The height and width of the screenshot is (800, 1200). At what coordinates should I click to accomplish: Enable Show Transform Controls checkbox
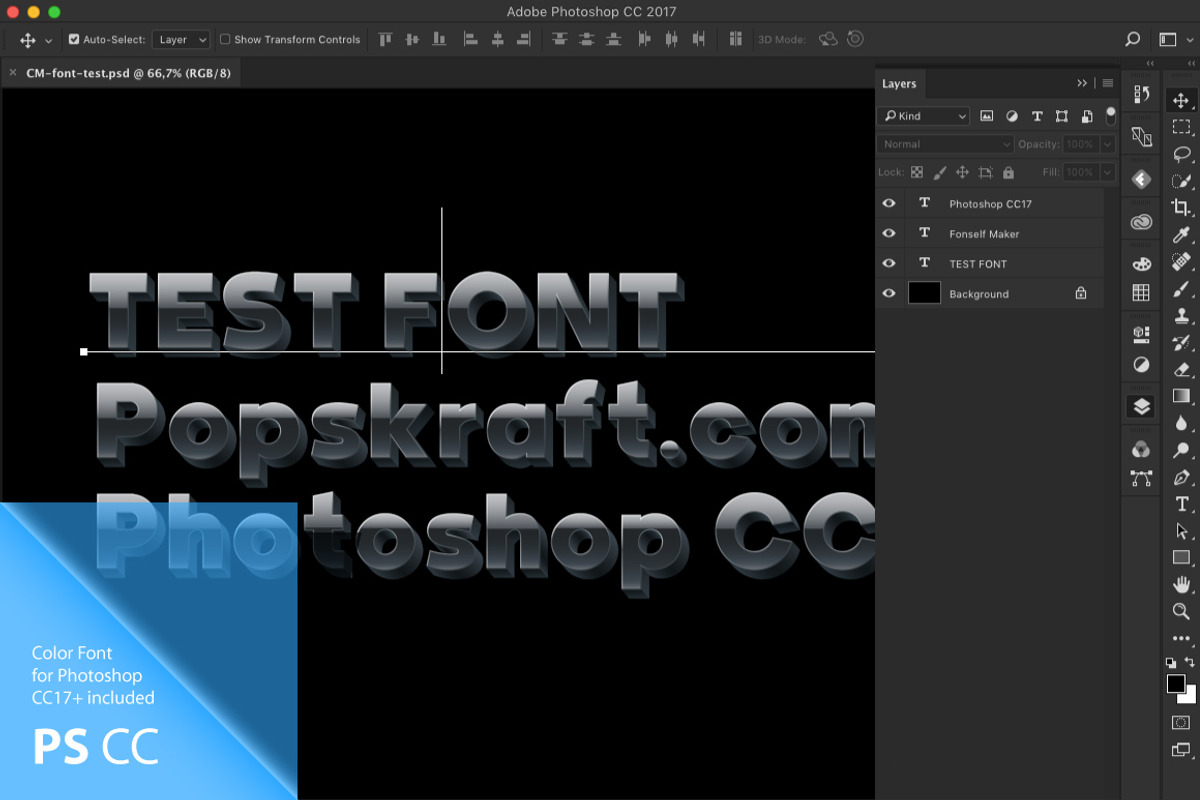(225, 40)
